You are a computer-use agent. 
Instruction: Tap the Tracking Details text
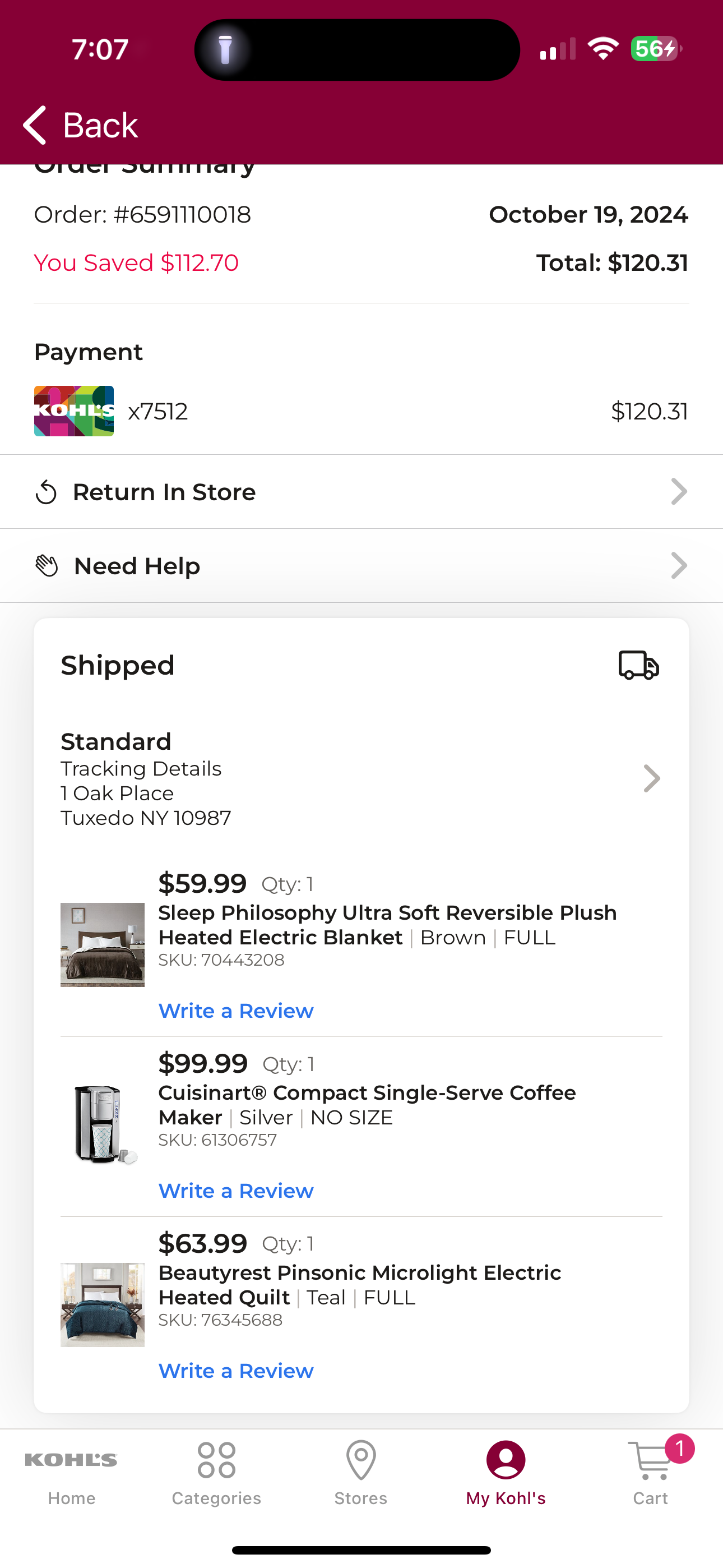141,769
